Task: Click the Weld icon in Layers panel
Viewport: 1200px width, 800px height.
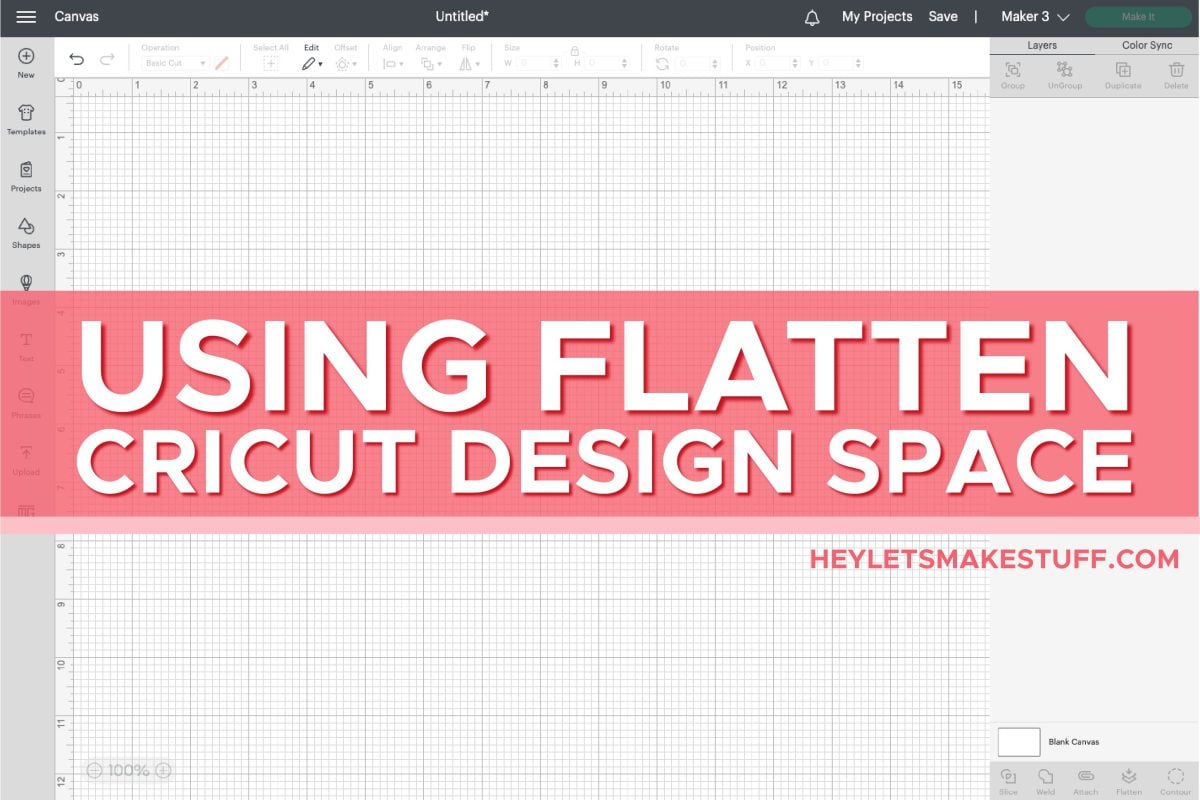Action: (x=1045, y=780)
